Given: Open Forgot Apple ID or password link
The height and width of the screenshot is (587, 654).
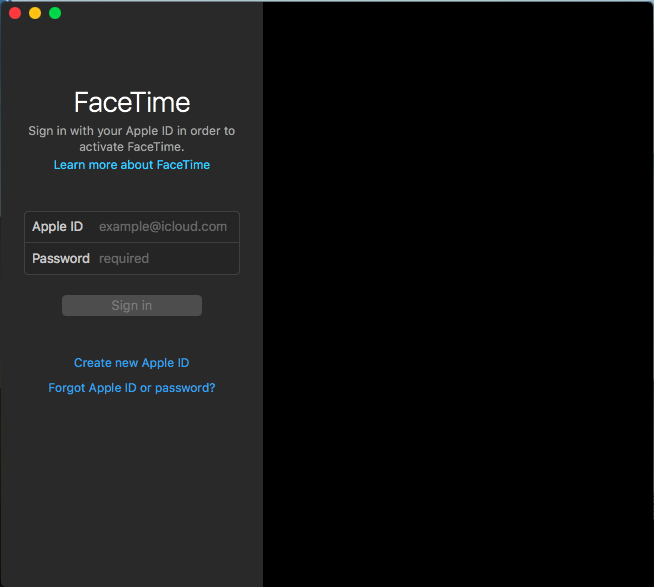Looking at the screenshot, I should click(132, 388).
